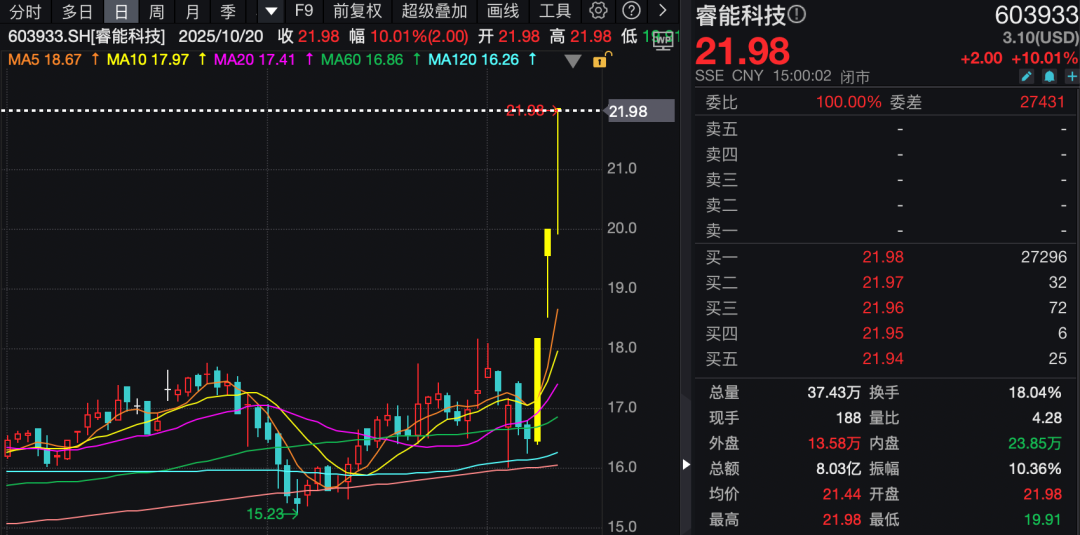Click the right chevron toolbar arrow
This screenshot has height=535, width=1080.
(663, 10)
